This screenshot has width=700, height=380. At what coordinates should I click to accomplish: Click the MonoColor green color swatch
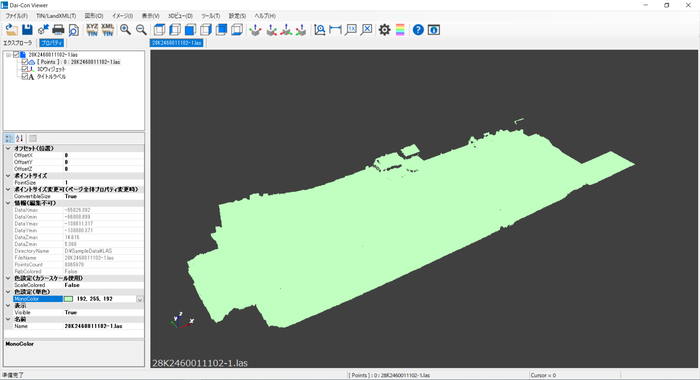pos(68,299)
